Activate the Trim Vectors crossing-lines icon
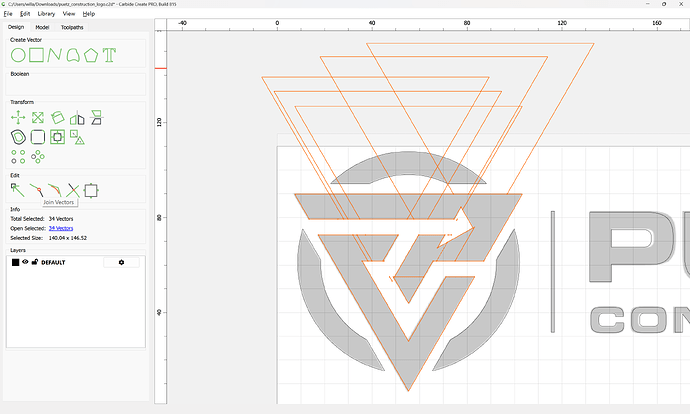 click(73, 191)
